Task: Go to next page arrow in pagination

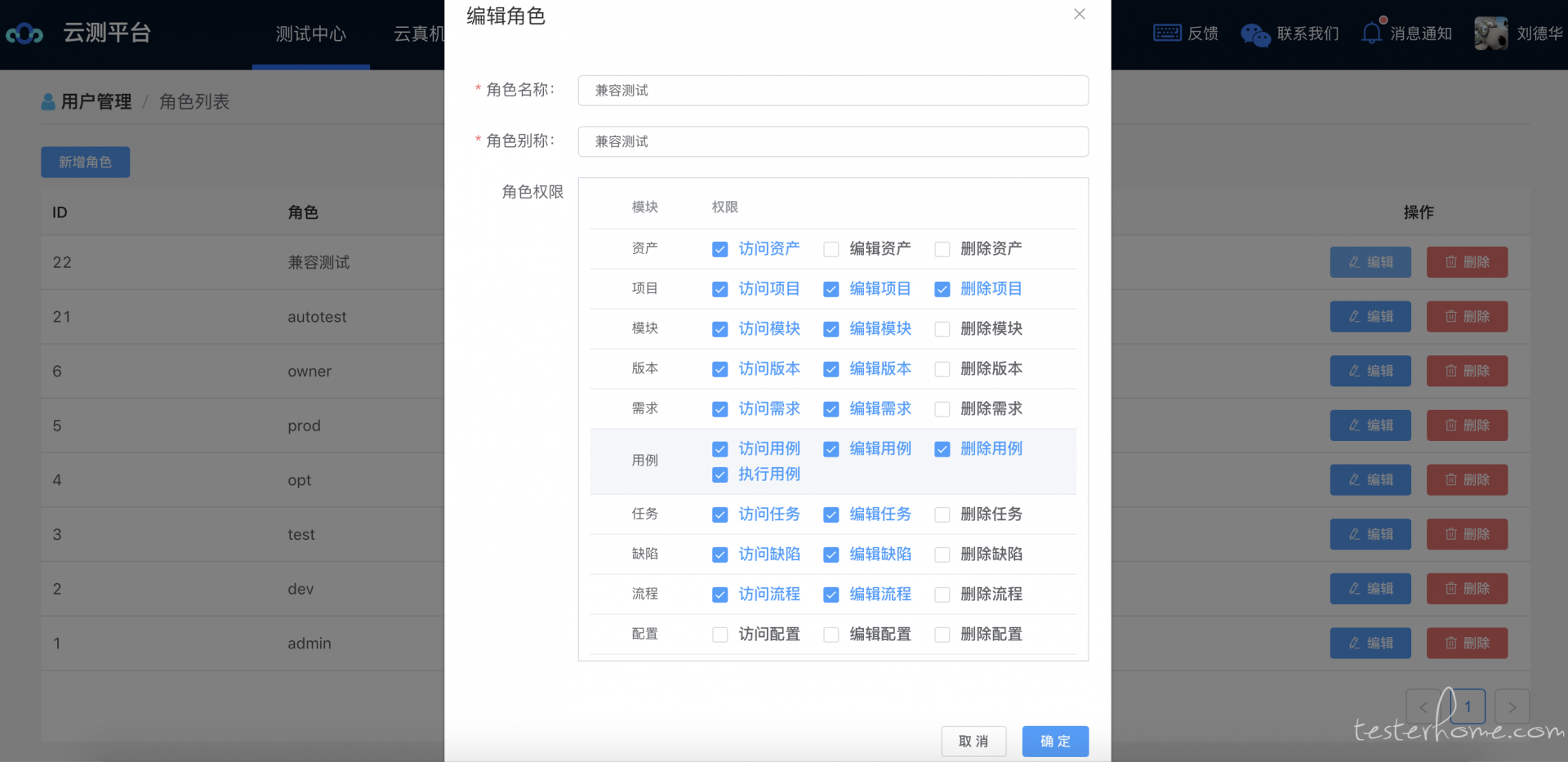Action: [x=1512, y=706]
